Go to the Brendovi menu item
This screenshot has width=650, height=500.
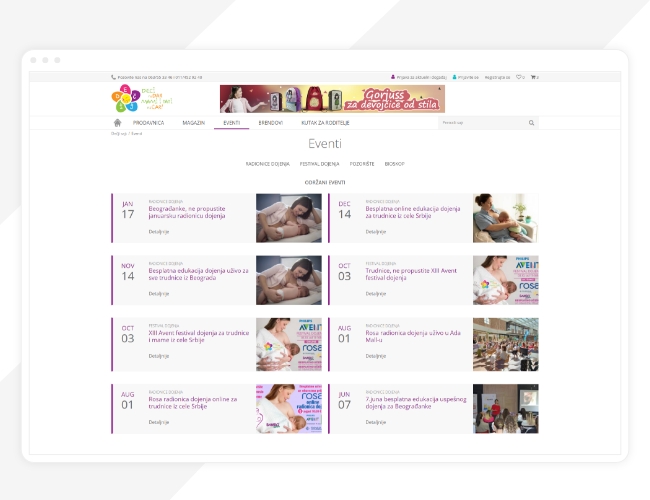(270, 122)
